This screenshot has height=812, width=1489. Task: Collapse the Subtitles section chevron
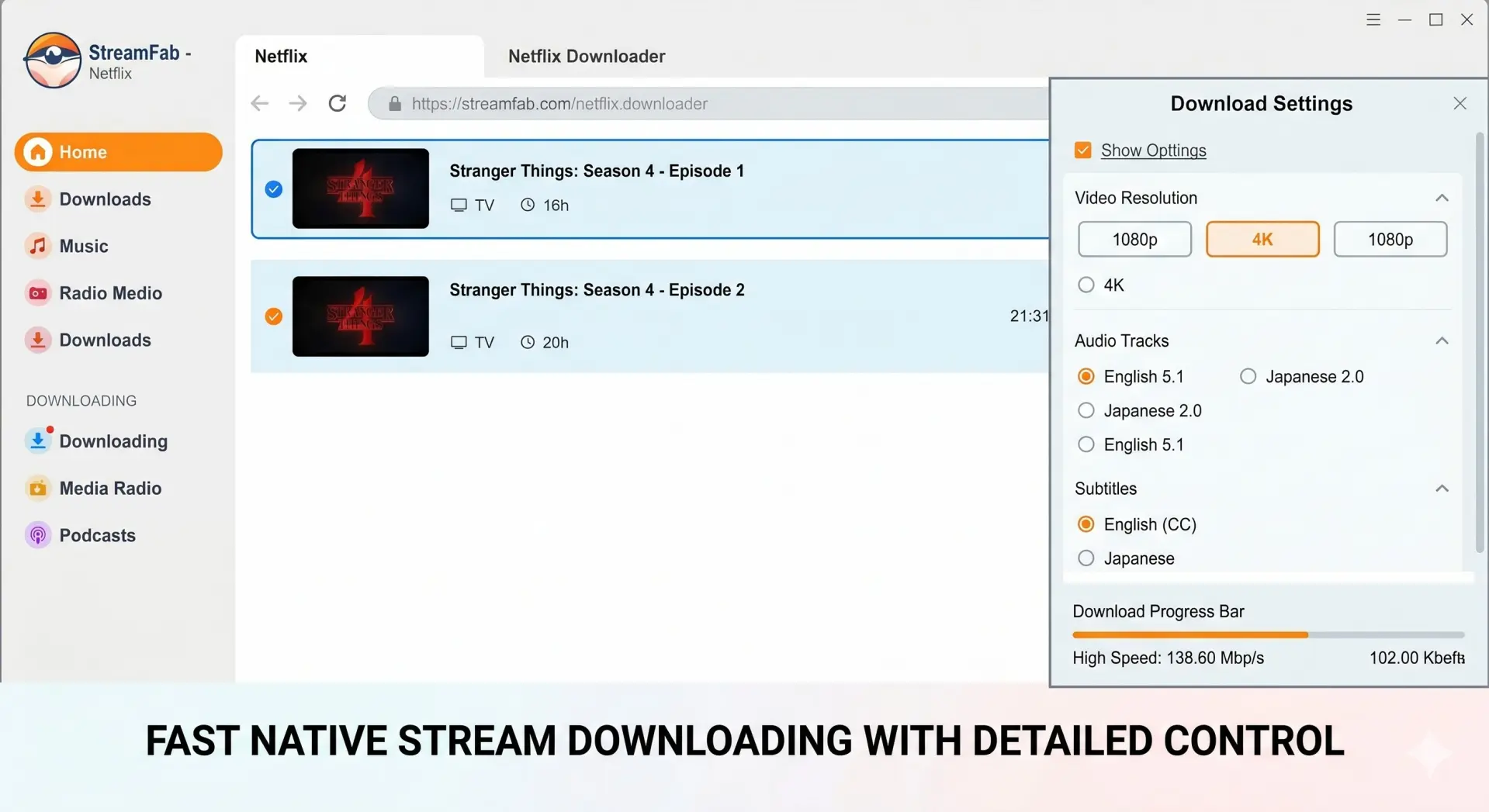1442,489
